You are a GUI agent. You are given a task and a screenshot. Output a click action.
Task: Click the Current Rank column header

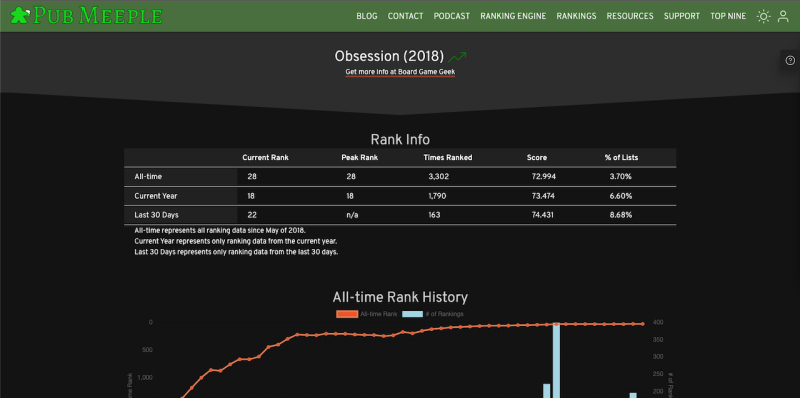(265, 158)
